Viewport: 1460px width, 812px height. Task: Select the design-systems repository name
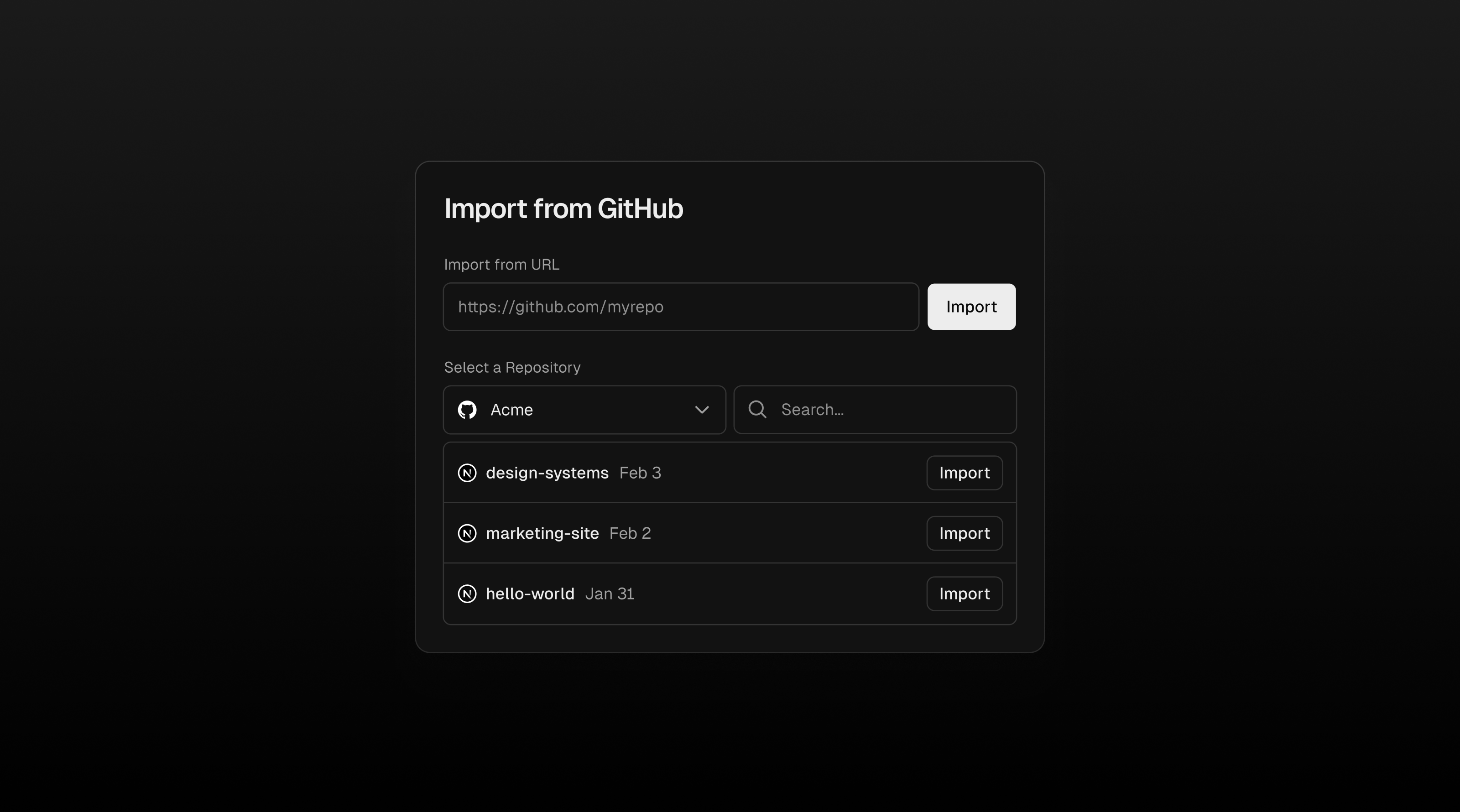click(x=547, y=473)
